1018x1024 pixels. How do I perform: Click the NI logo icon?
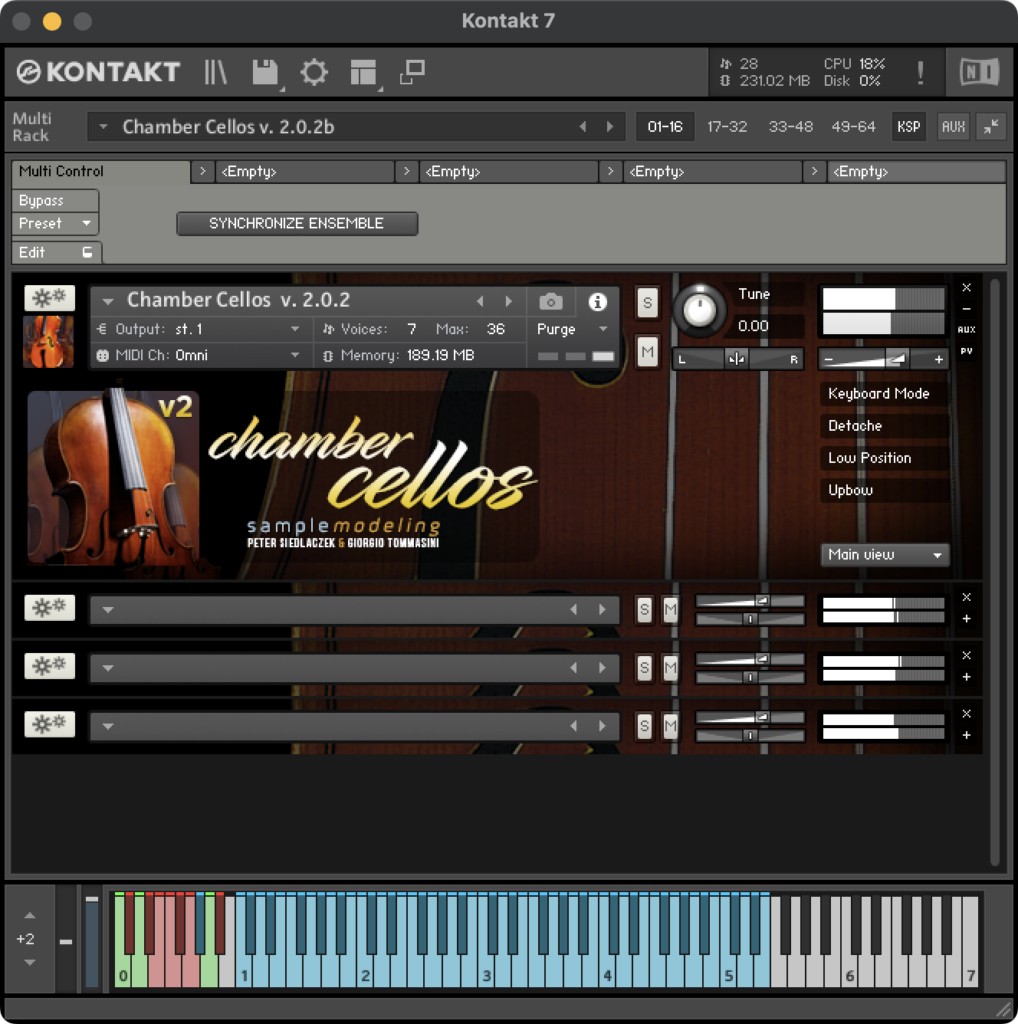(x=979, y=72)
